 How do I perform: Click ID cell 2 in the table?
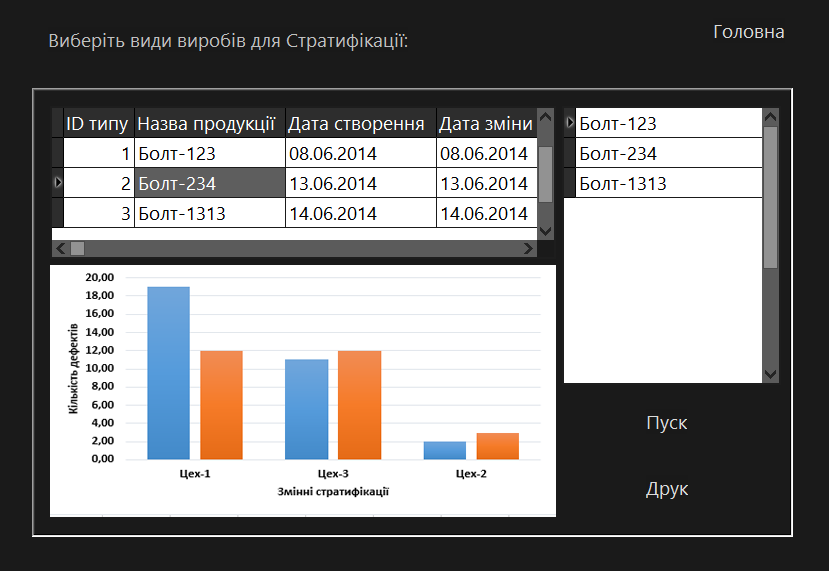click(x=99, y=183)
